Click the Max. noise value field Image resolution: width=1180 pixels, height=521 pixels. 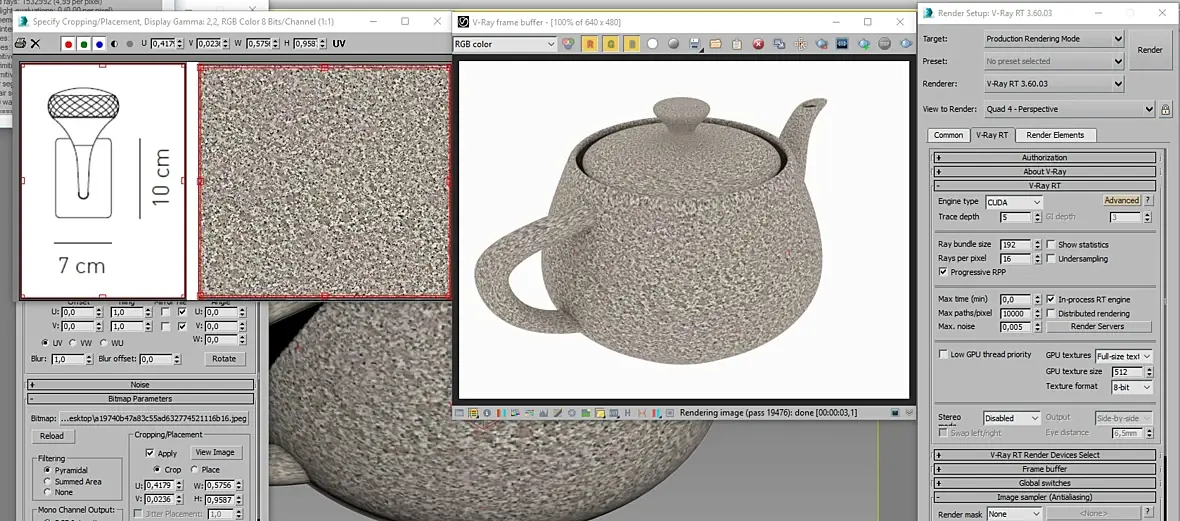(1016, 327)
